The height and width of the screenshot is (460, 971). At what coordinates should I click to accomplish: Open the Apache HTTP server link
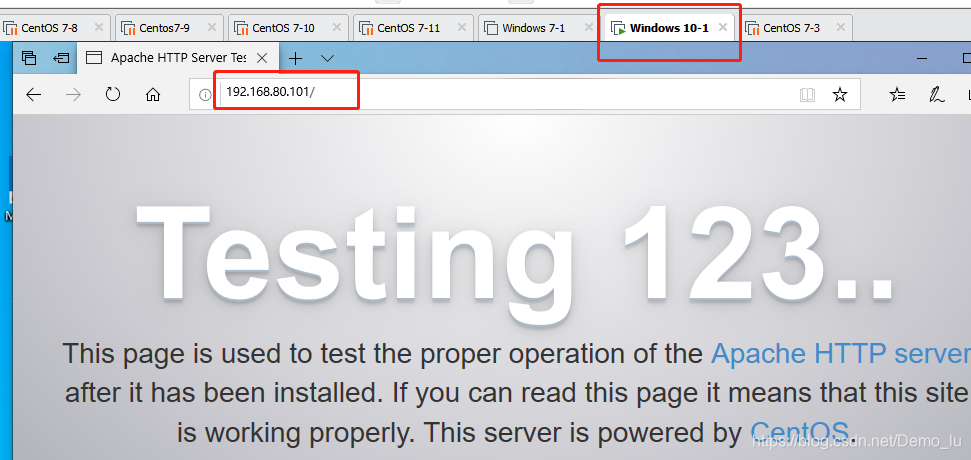841,354
